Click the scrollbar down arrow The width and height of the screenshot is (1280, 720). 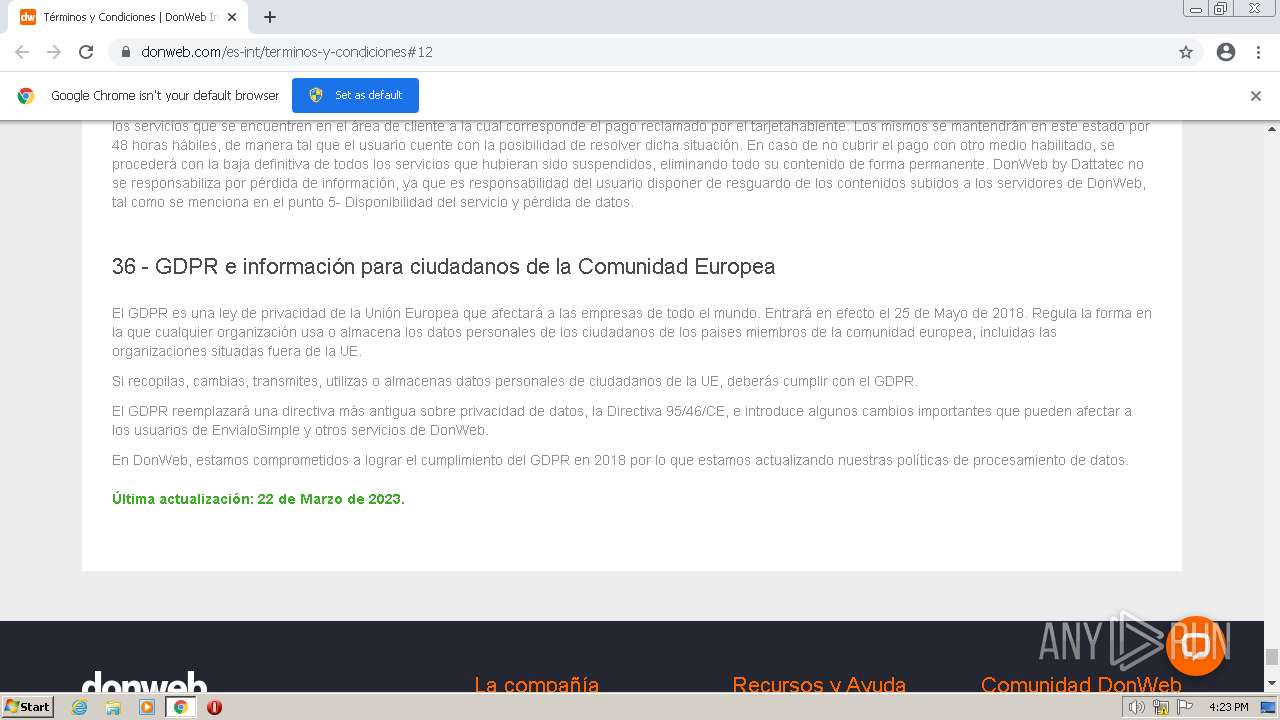[1272, 683]
